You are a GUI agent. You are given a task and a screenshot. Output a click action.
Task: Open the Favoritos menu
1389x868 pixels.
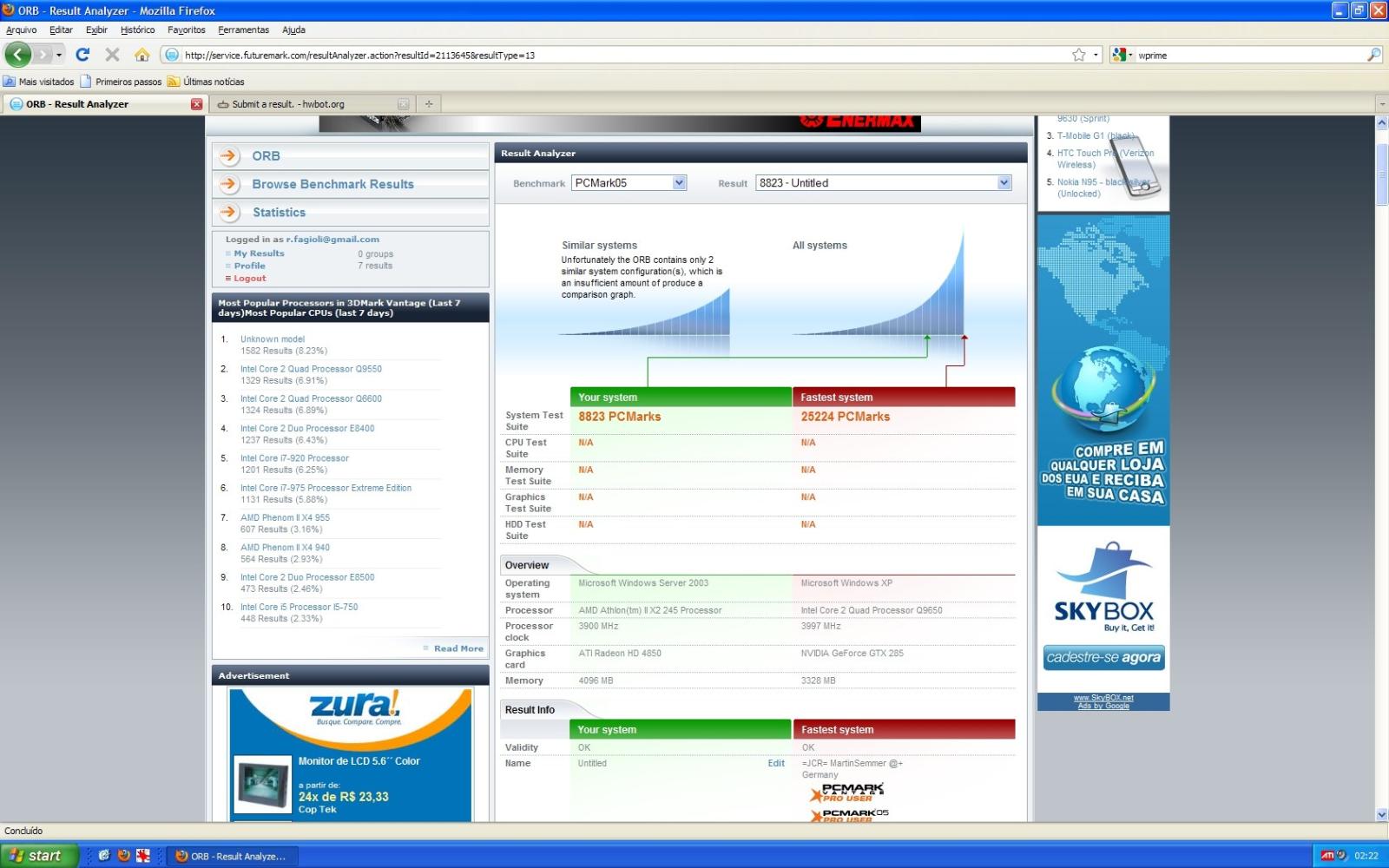(187, 30)
